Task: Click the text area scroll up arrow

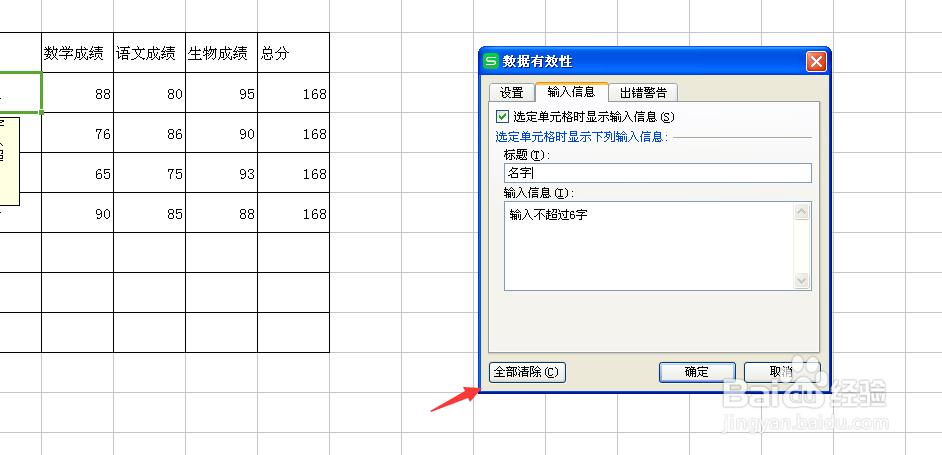Action: pyautogui.click(x=801, y=212)
